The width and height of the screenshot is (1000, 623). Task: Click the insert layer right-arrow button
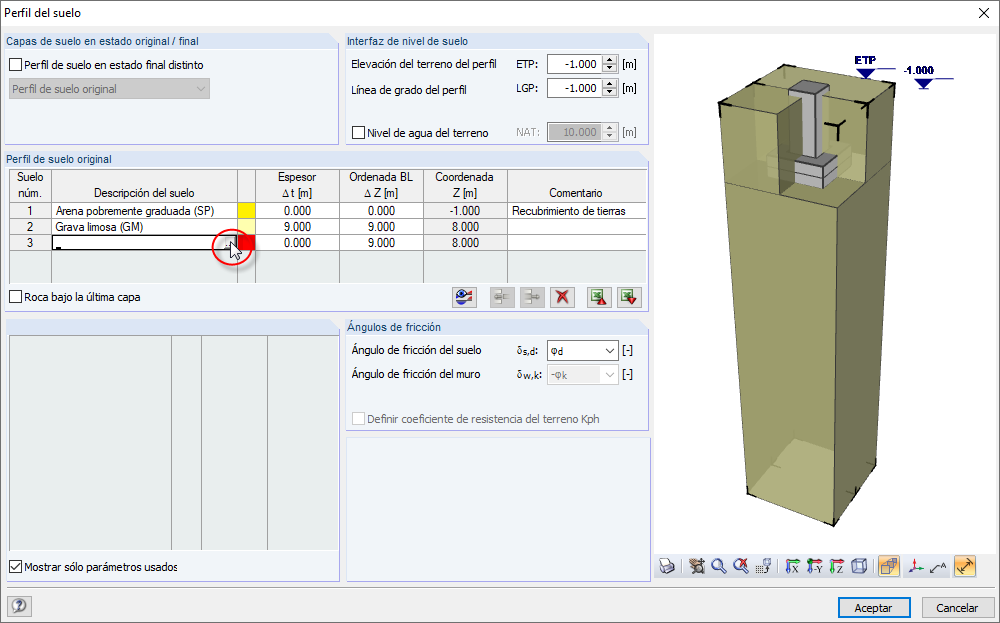[532, 297]
